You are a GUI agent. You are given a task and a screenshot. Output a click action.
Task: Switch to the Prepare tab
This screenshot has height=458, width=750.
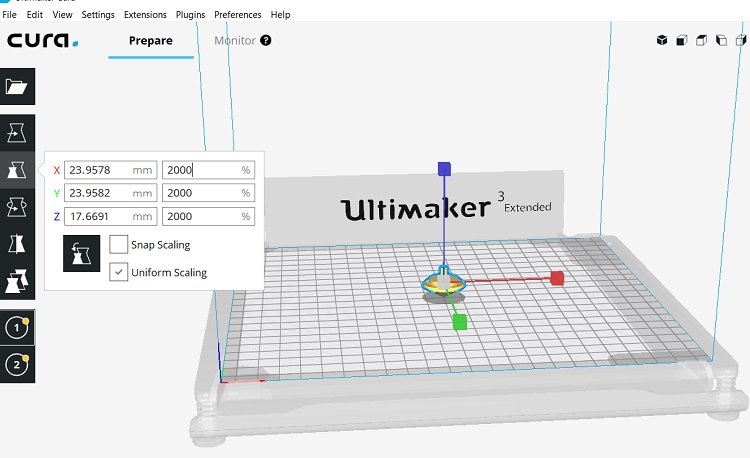[x=151, y=41]
